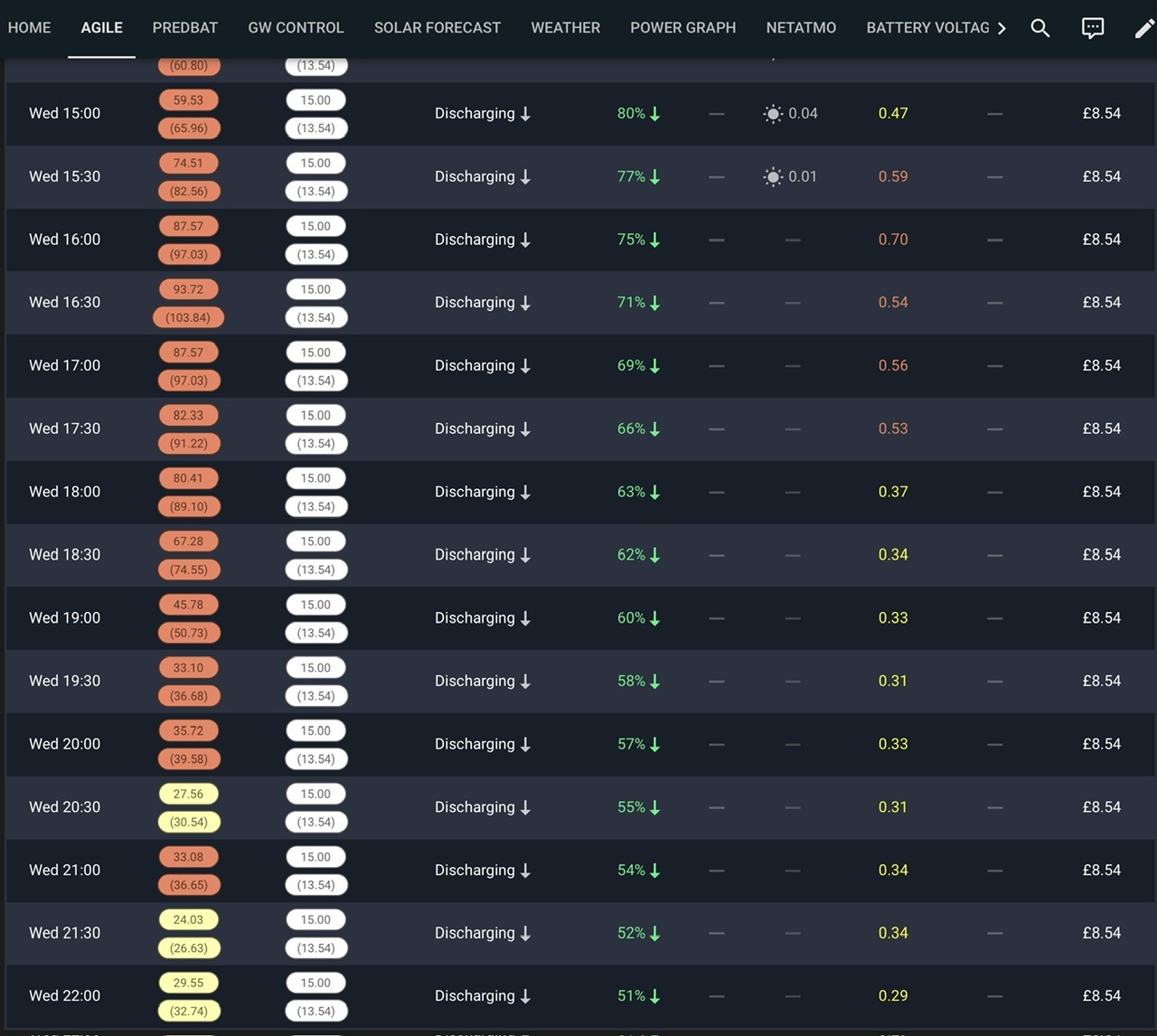Click the Wed 18:00 time cell
Screen dimensions: 1157x1036
pyautogui.click(x=64, y=492)
